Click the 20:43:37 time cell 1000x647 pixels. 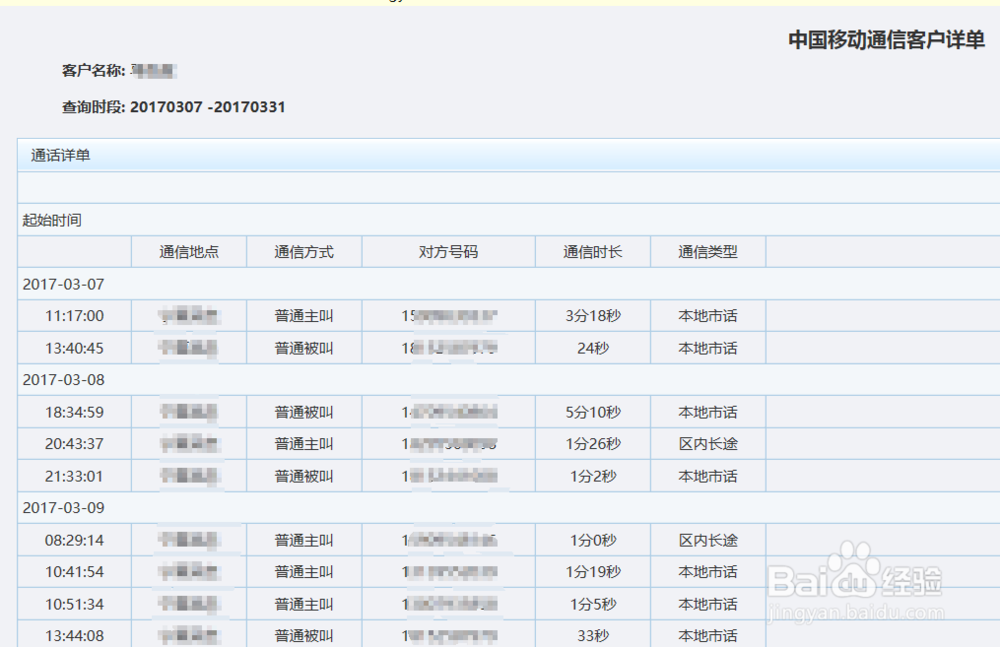(x=74, y=443)
